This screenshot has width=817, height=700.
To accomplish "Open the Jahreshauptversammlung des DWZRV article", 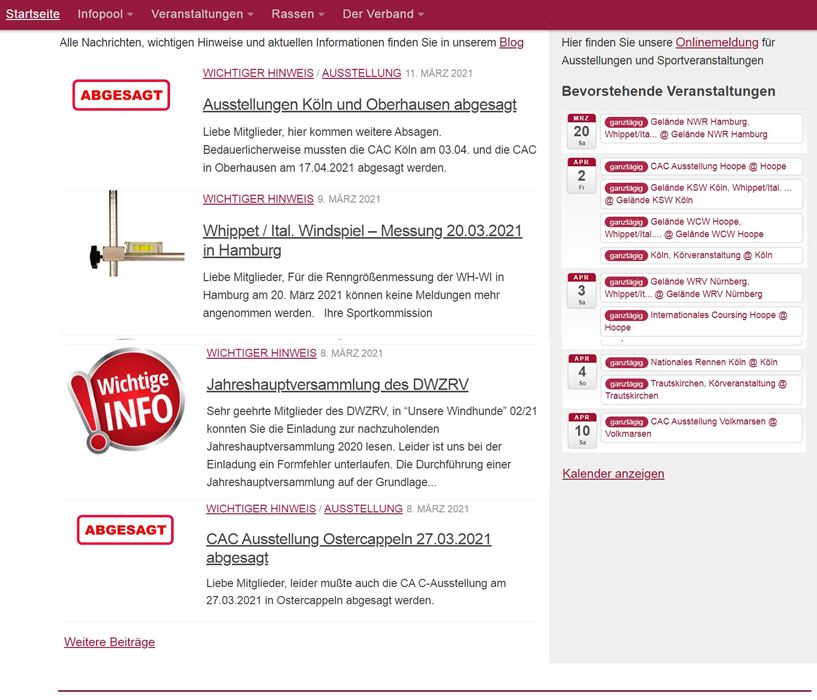I will pos(337,385).
